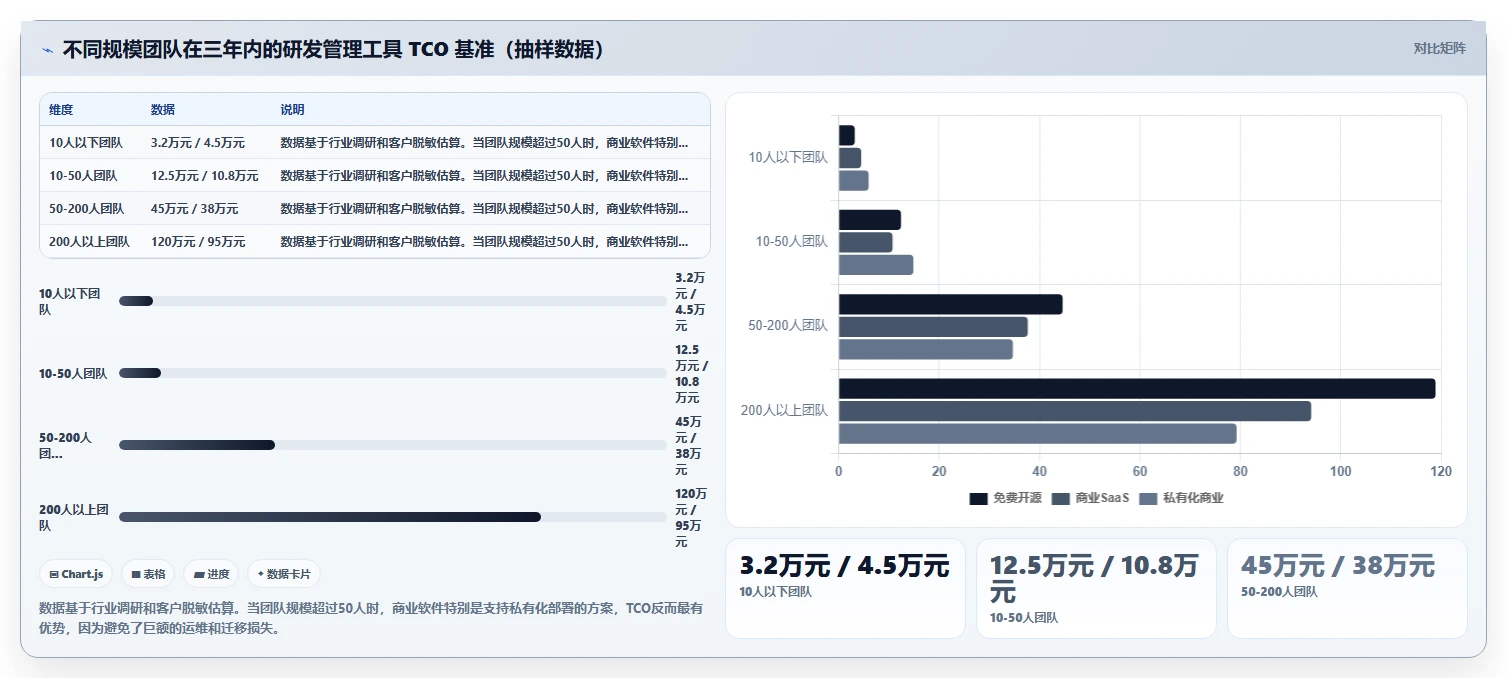1507x678 pixels.
Task: Click the 200人以上团队 chart axis label
Action: pos(784,410)
